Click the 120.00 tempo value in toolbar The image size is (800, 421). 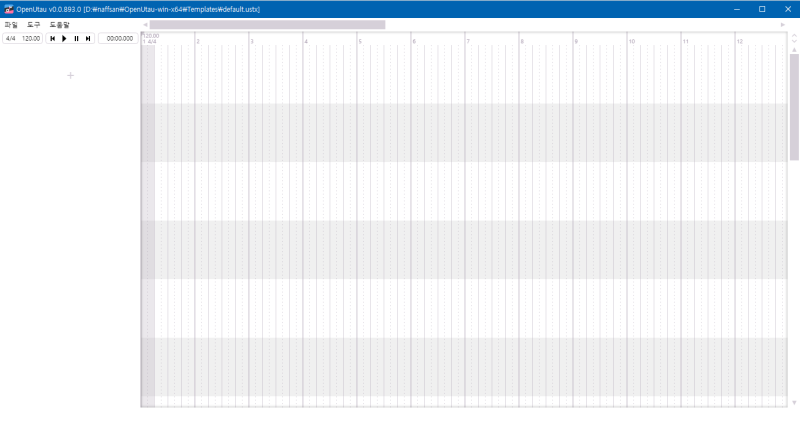tap(31, 38)
